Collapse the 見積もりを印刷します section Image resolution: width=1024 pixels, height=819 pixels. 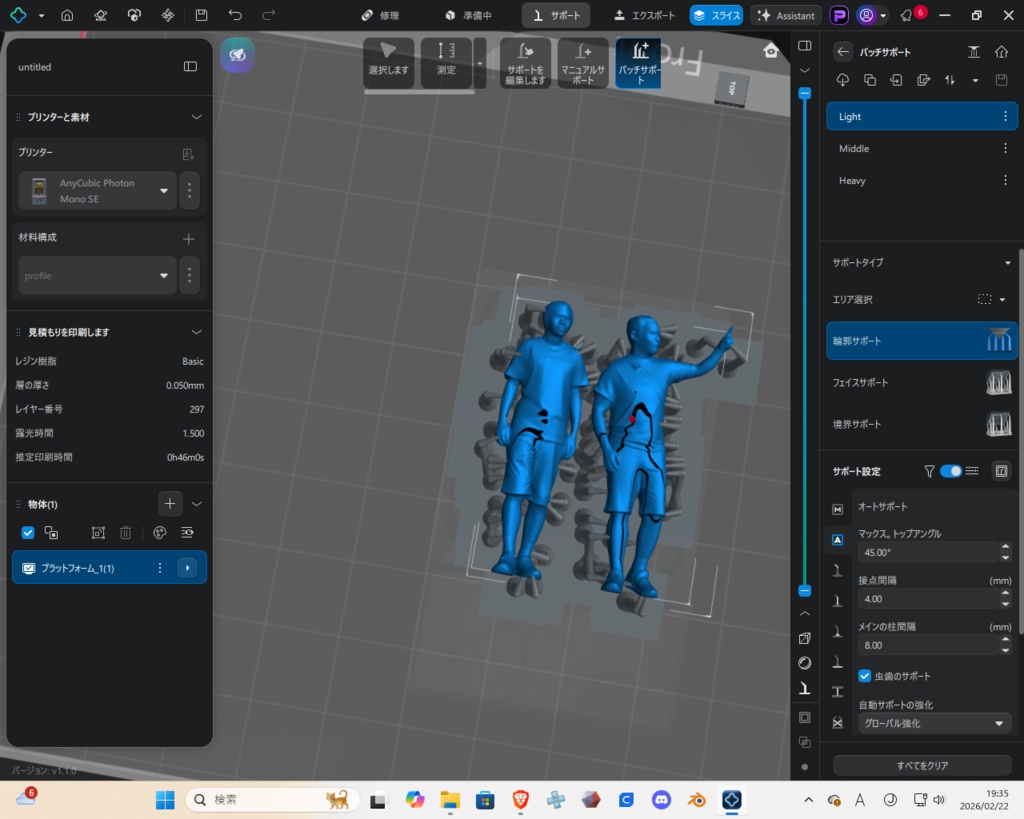tap(196, 332)
